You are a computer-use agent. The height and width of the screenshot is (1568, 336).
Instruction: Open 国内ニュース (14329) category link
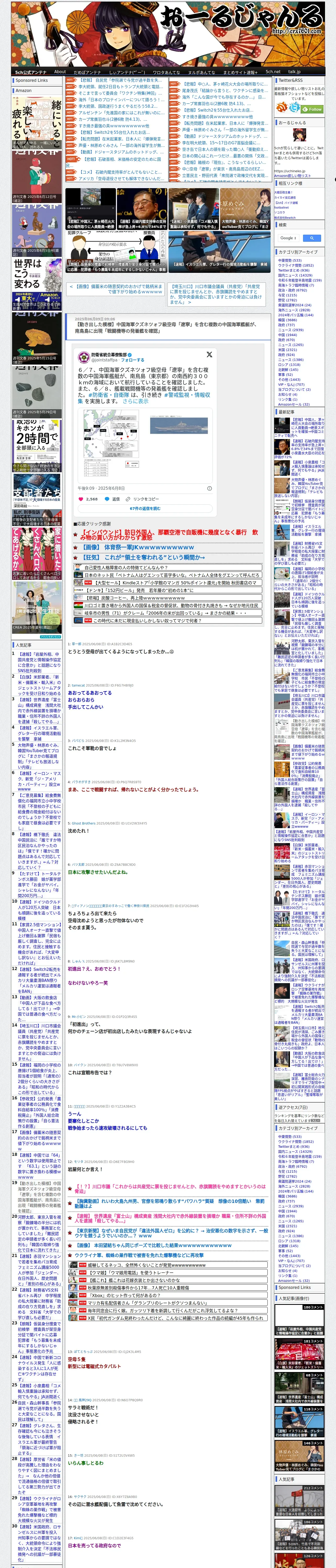[295, 275]
